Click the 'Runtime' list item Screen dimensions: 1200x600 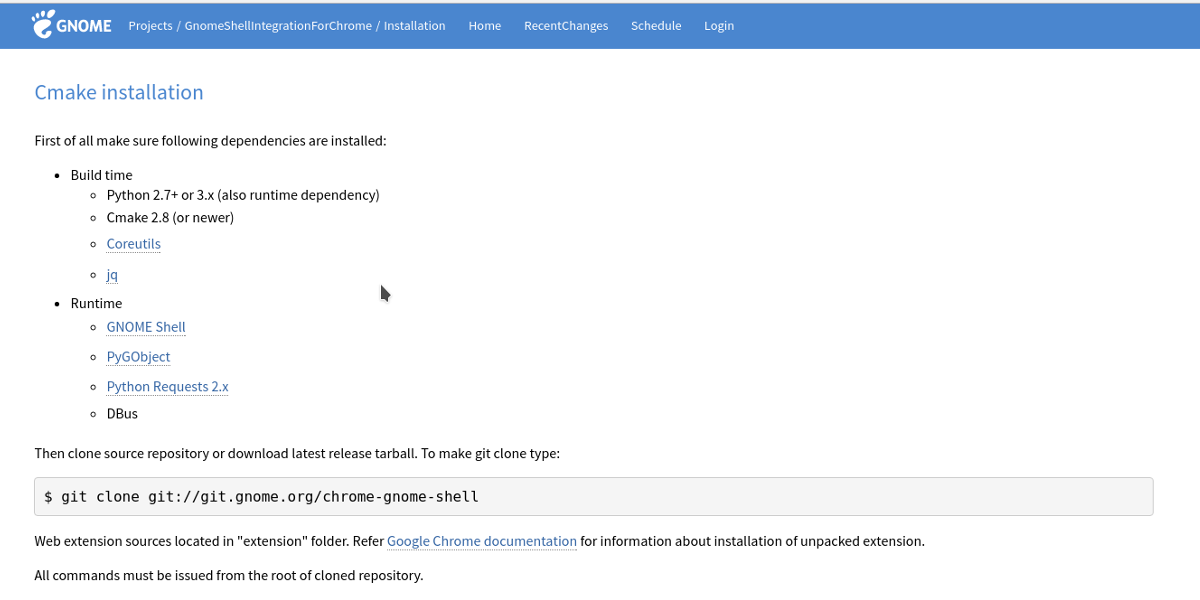[x=96, y=303]
